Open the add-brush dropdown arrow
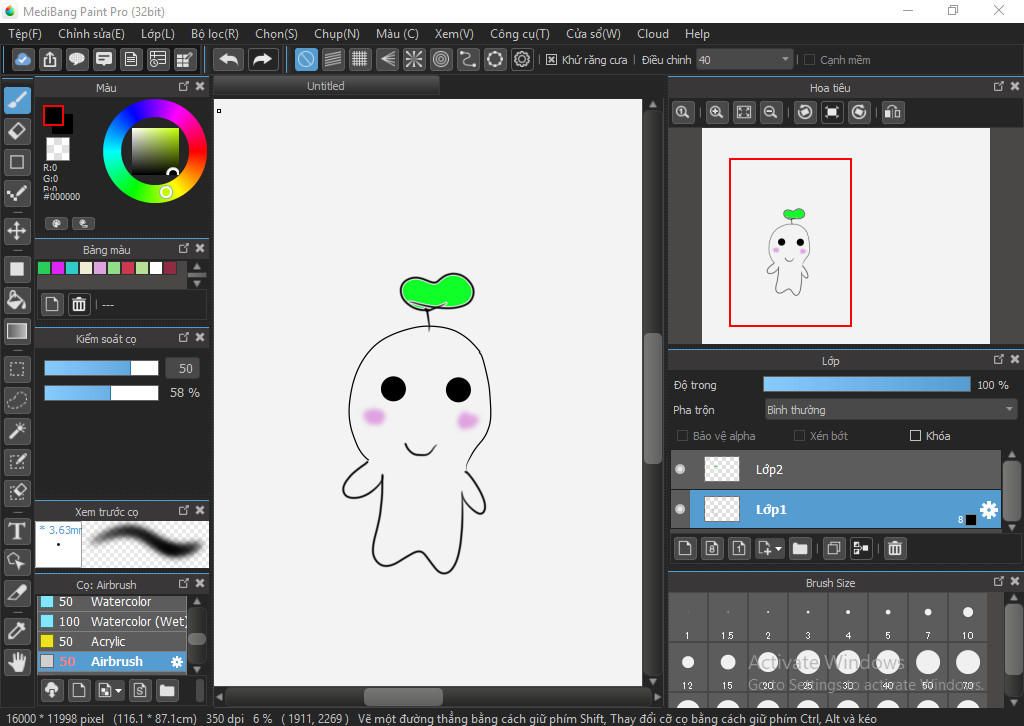The height and width of the screenshot is (726, 1024). point(118,690)
